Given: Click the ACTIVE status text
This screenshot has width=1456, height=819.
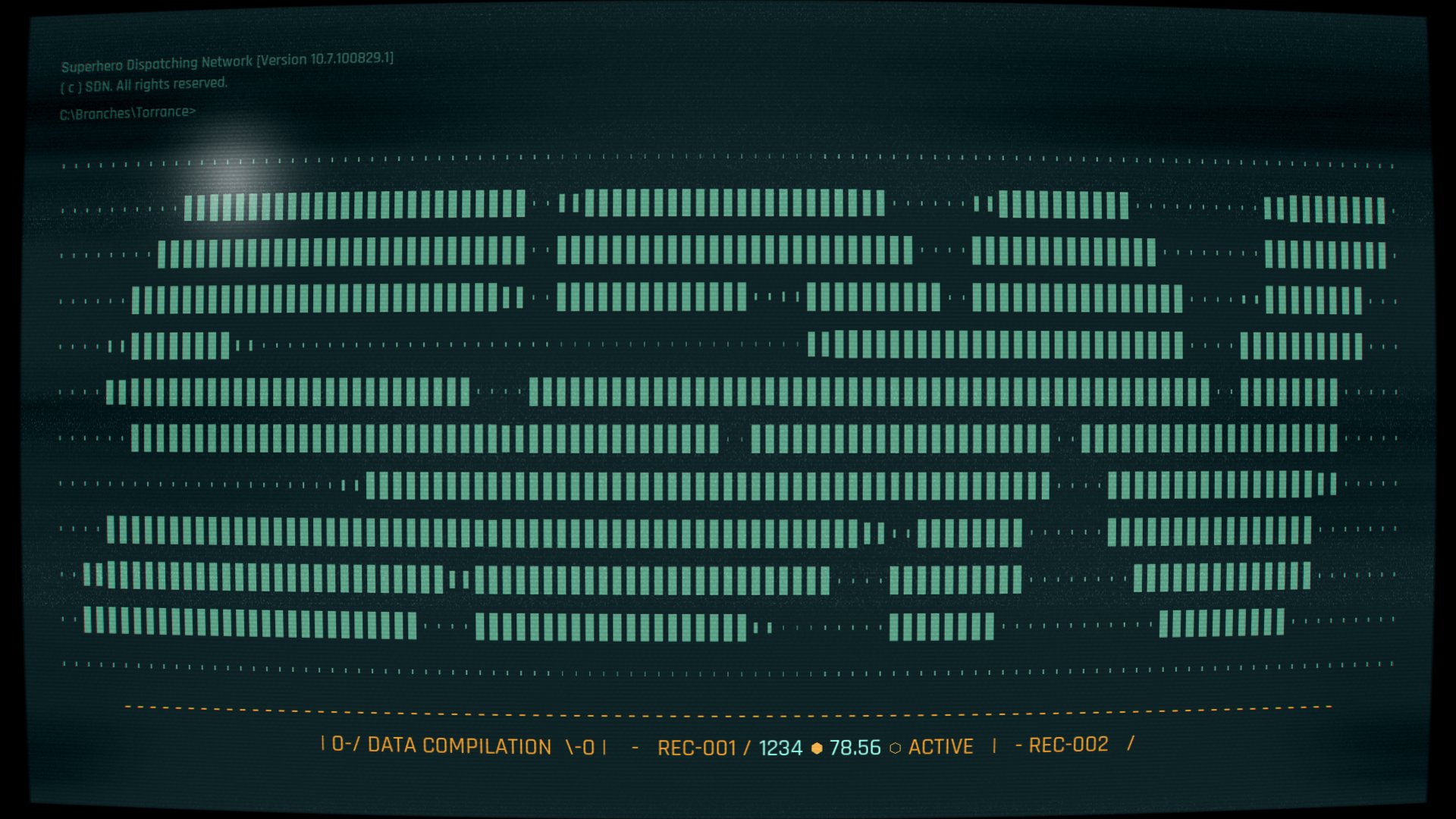Looking at the screenshot, I should tap(941, 747).
